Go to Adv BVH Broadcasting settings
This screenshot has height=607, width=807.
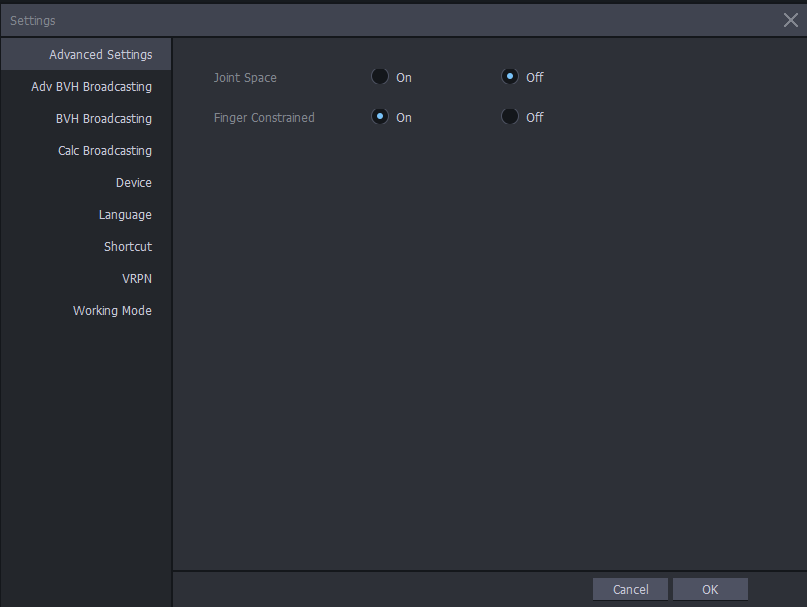pyautogui.click(x=86, y=86)
